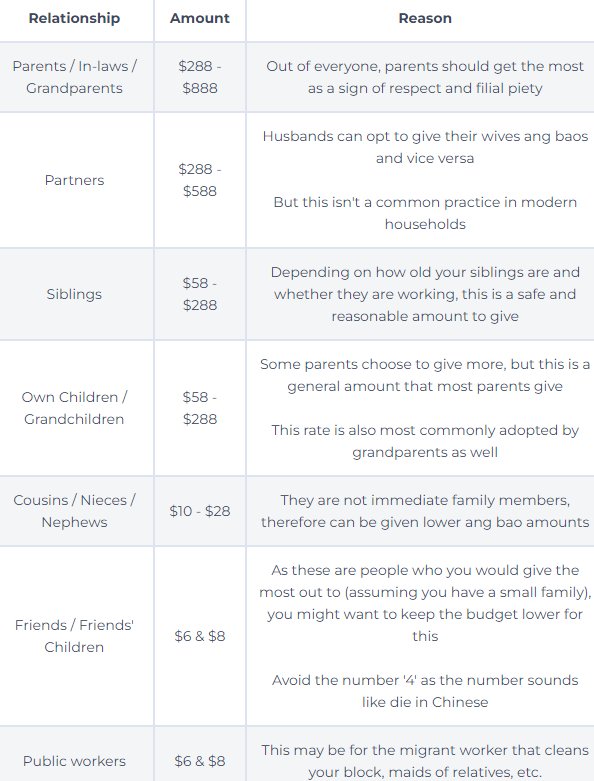This screenshot has width=594, height=781.
Task: Click the text about husbands giving wives ang baos
Action: coord(425,147)
